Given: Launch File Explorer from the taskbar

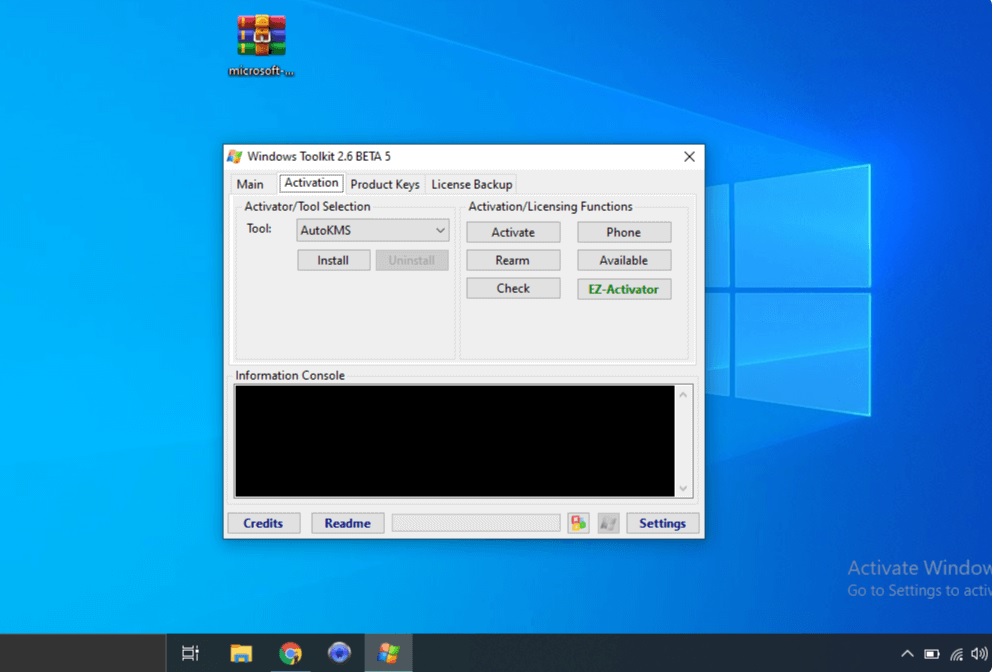Looking at the screenshot, I should [x=241, y=653].
